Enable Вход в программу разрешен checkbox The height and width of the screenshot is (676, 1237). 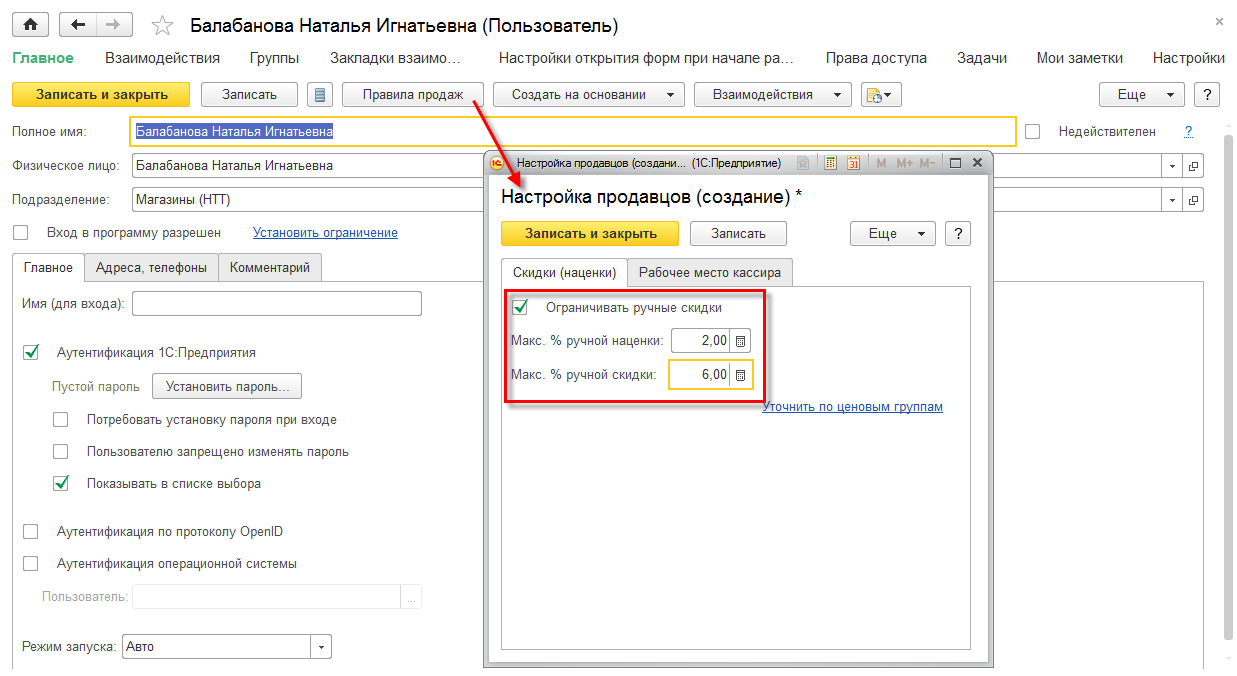pyautogui.click(x=21, y=233)
